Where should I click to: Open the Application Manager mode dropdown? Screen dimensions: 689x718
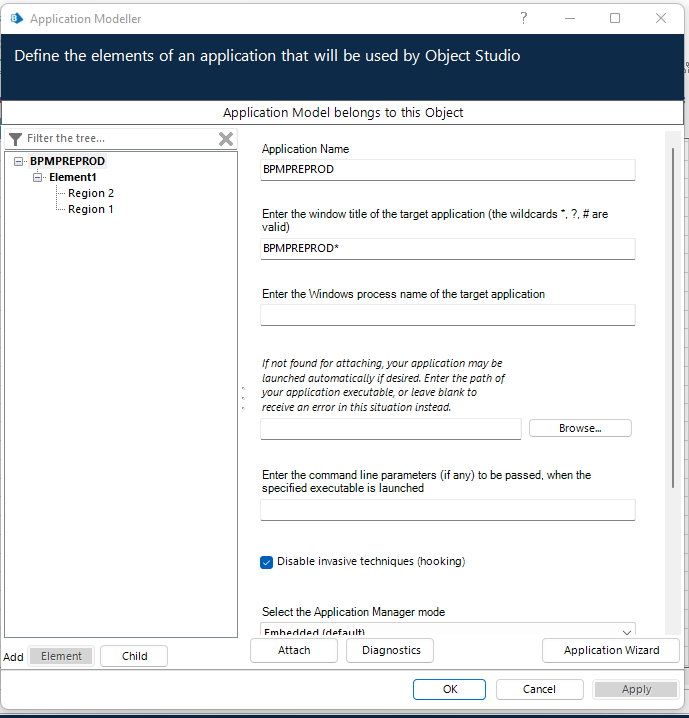[x=448, y=629]
